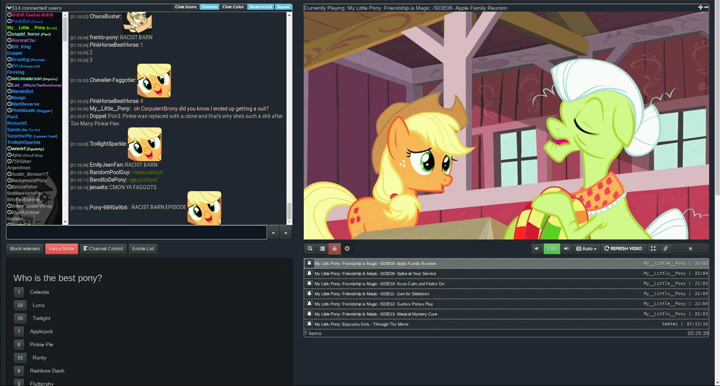This screenshot has height=386, width=720.
Task: Click the chat message input field
Action: (x=136, y=232)
